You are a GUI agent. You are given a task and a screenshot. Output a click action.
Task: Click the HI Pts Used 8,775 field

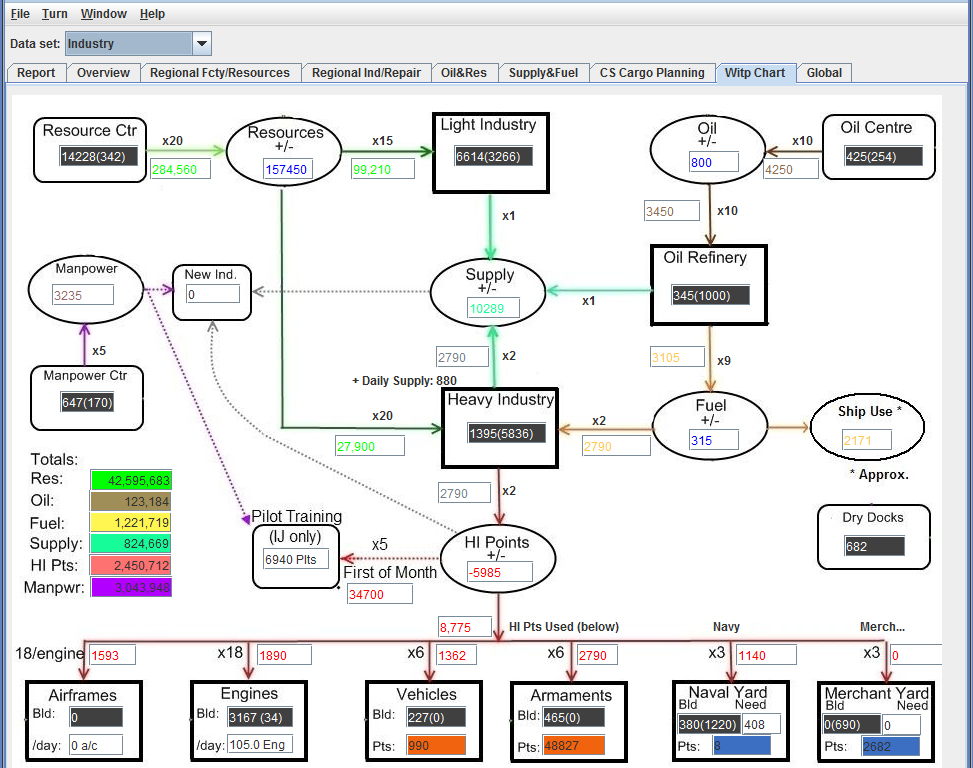coord(465,627)
